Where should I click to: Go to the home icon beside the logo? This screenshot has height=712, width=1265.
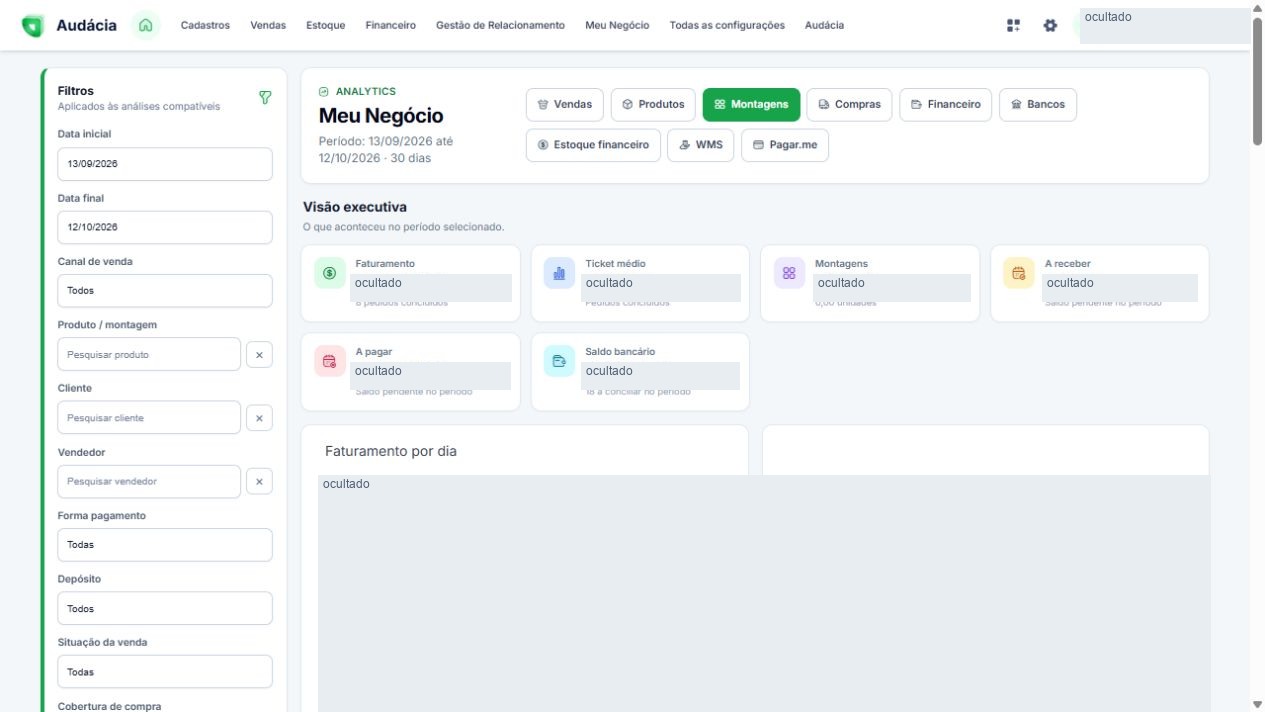(146, 25)
